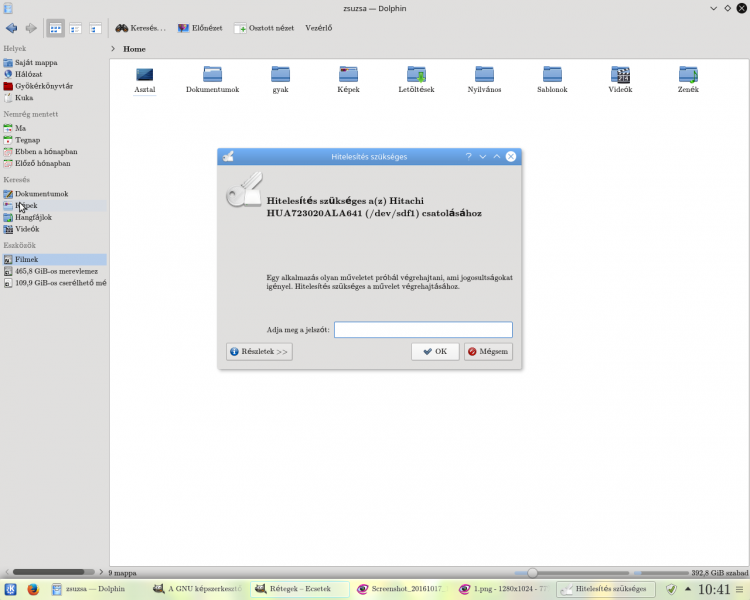
Task: Show hidden system tray icons
Action: click(688, 589)
